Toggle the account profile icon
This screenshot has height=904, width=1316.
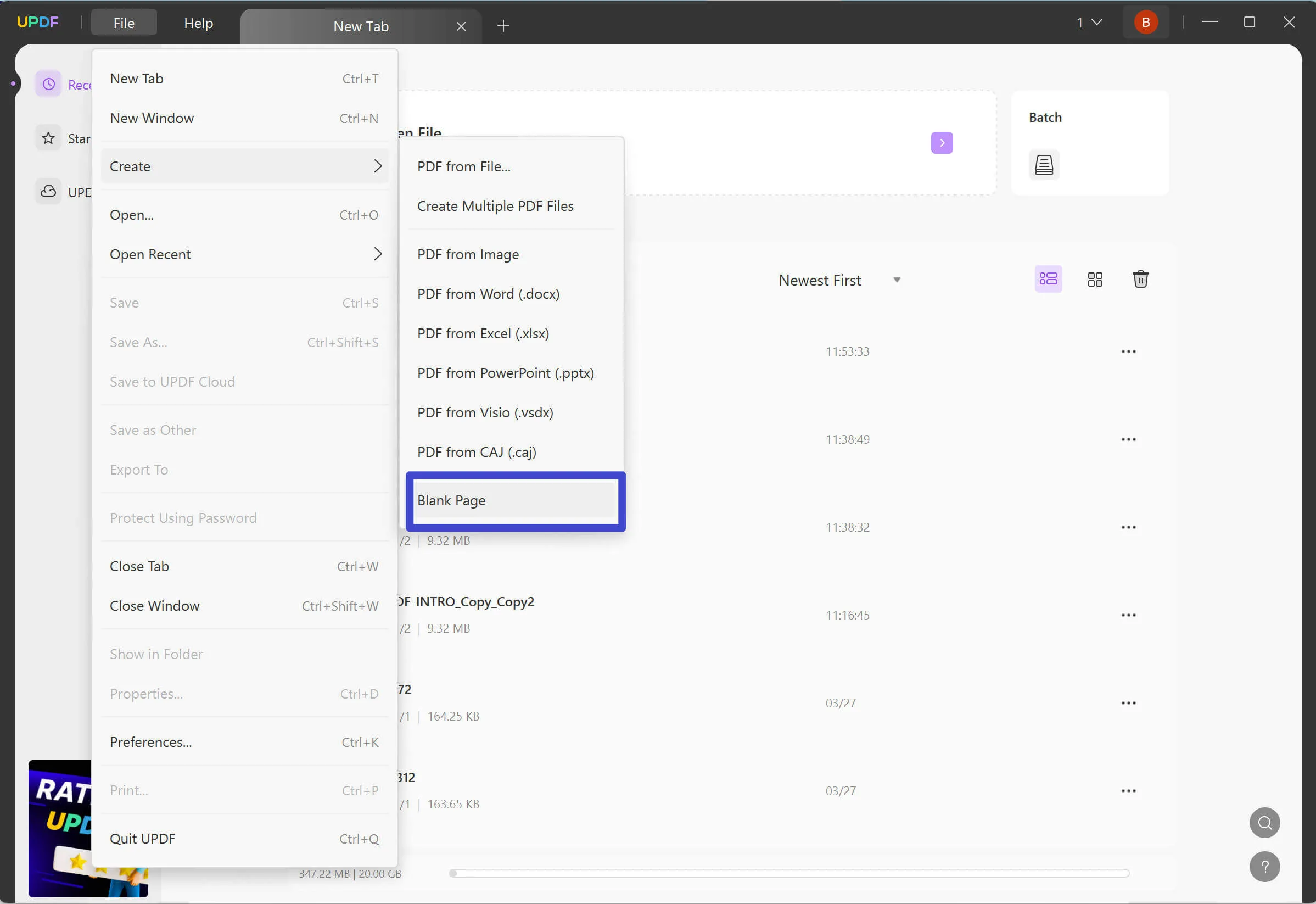click(x=1146, y=21)
